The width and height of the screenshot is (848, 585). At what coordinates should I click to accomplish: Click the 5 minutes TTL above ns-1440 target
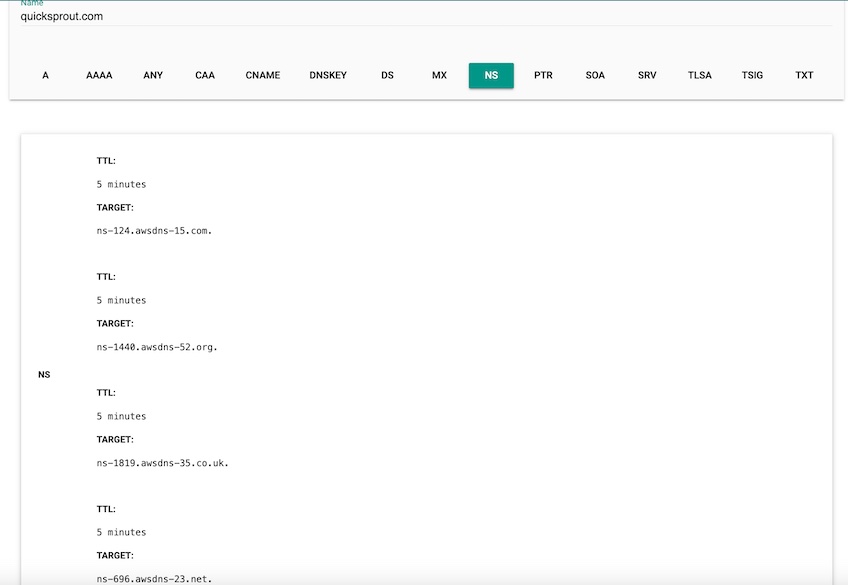[121, 301]
